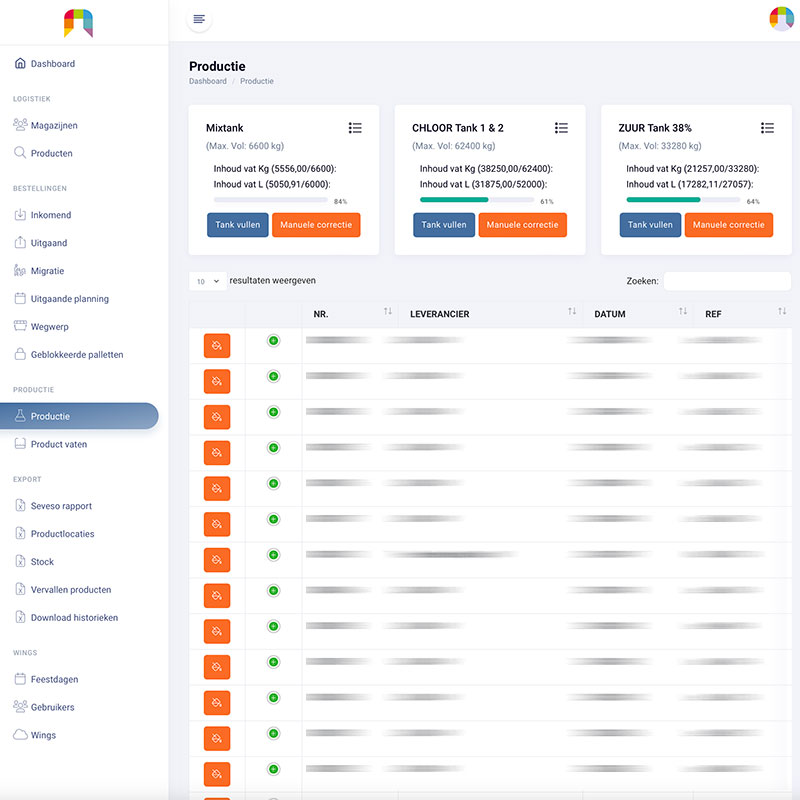Click Manuele correctie for Mixtank
This screenshot has height=800, width=800.
point(316,225)
